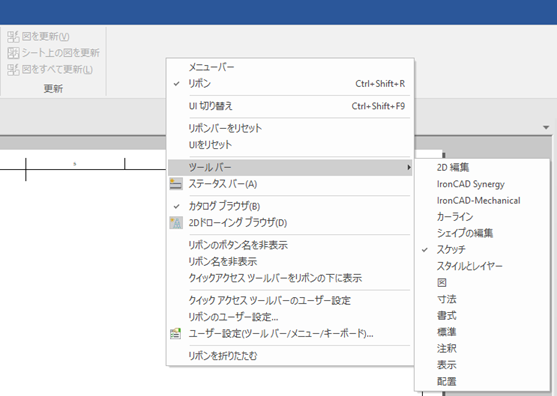This screenshot has width=557, height=396.
Task: Uncheck the リボン ribbon option
Action: click(x=290, y=84)
